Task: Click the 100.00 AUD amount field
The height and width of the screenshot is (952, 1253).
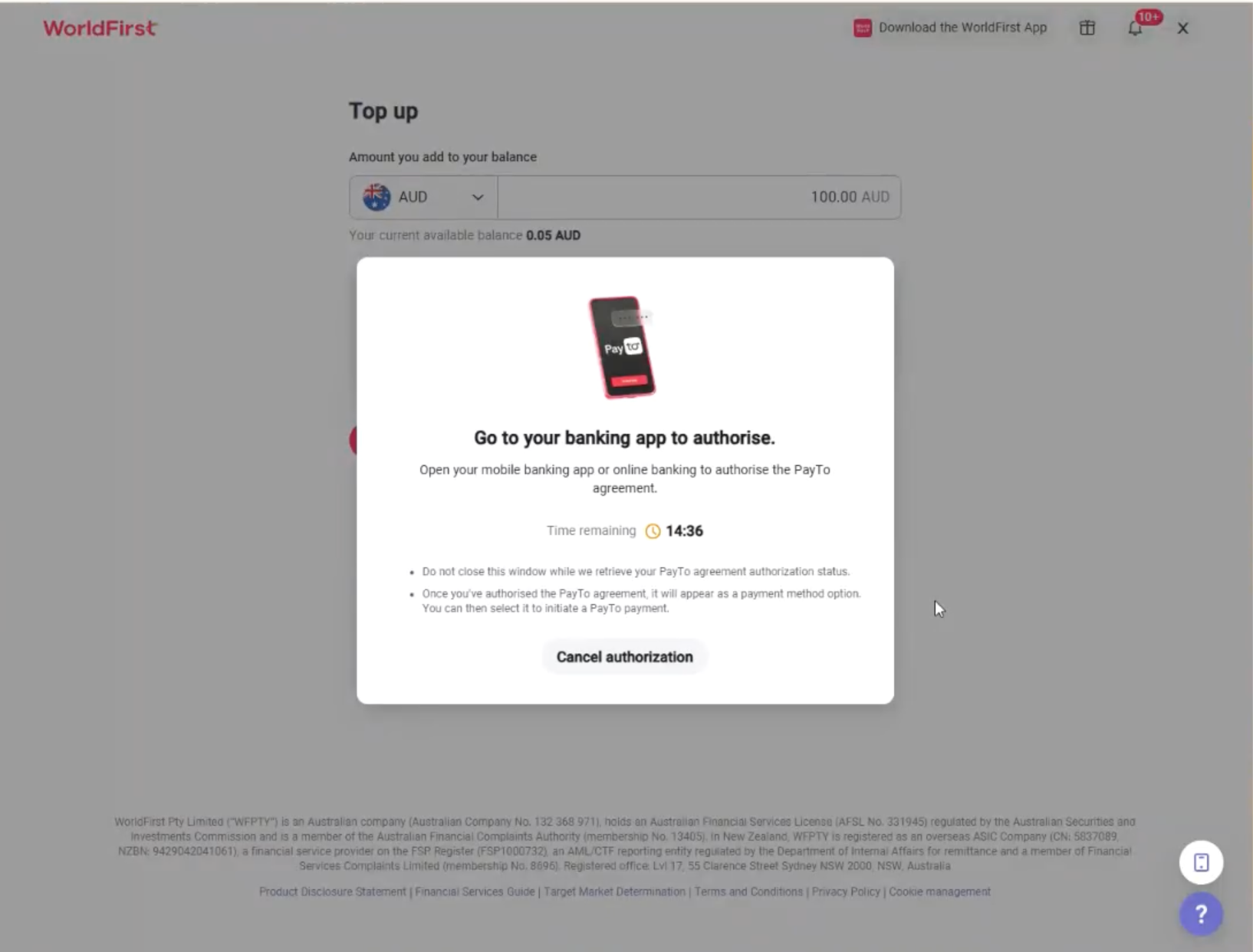Action: [699, 197]
